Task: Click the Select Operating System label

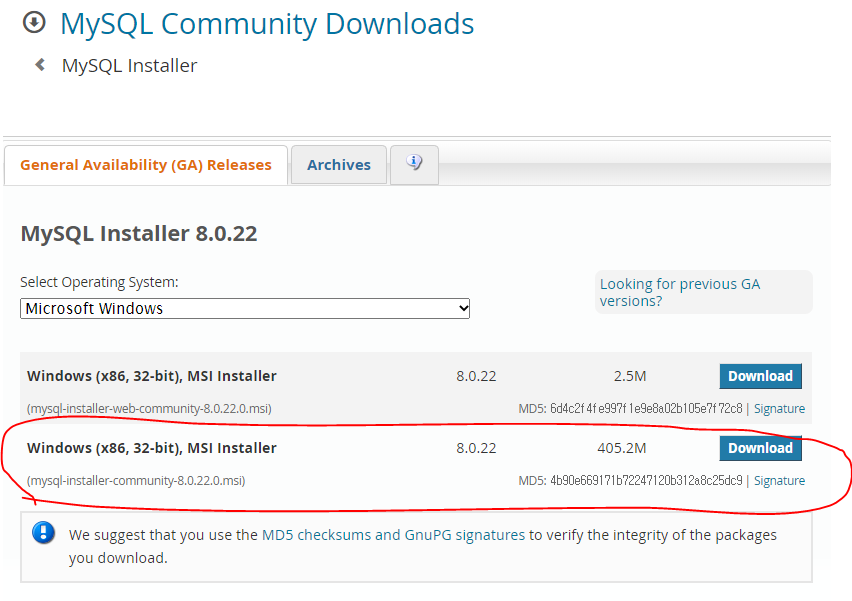Action: (99, 282)
